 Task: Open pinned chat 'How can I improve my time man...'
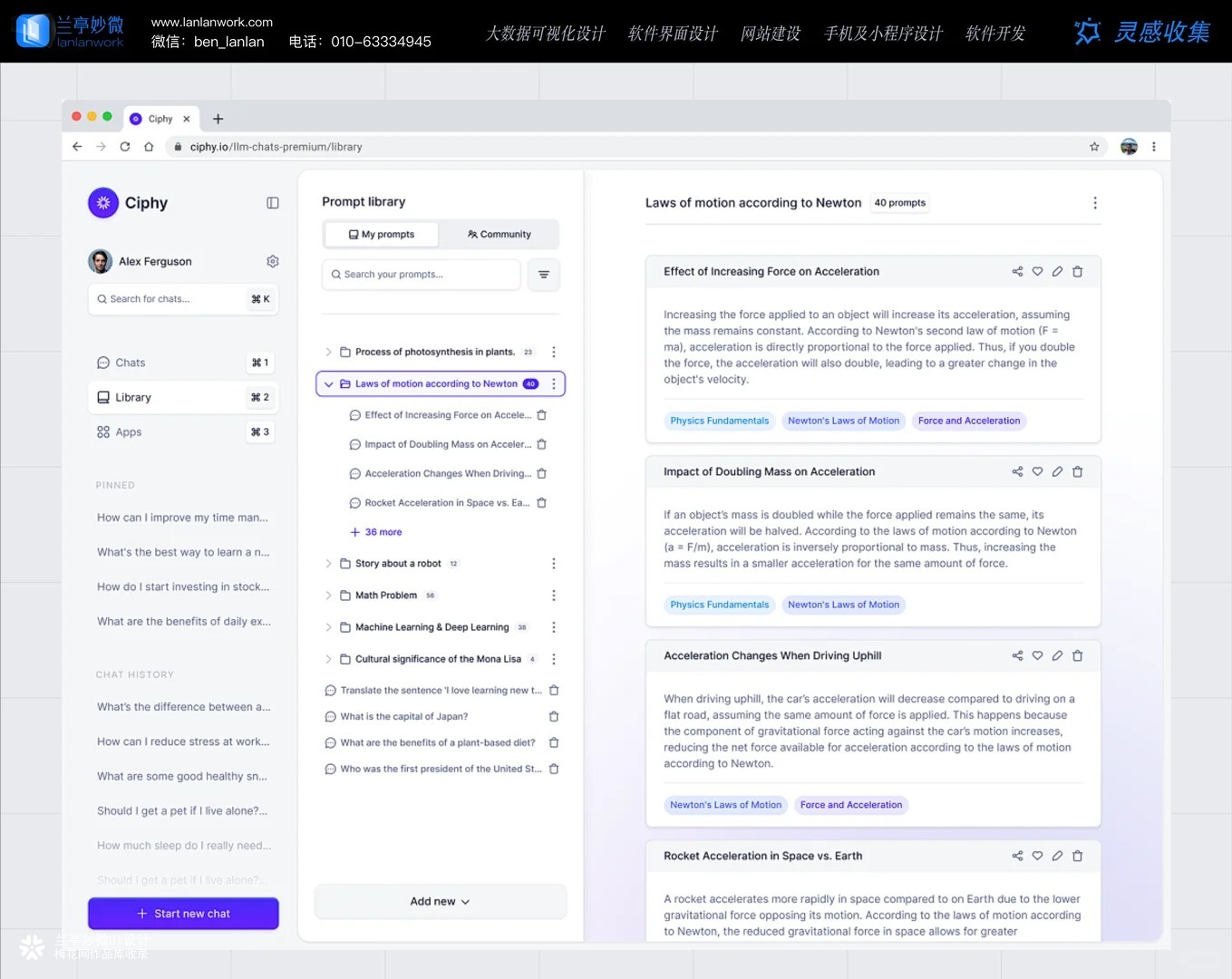[x=183, y=518]
